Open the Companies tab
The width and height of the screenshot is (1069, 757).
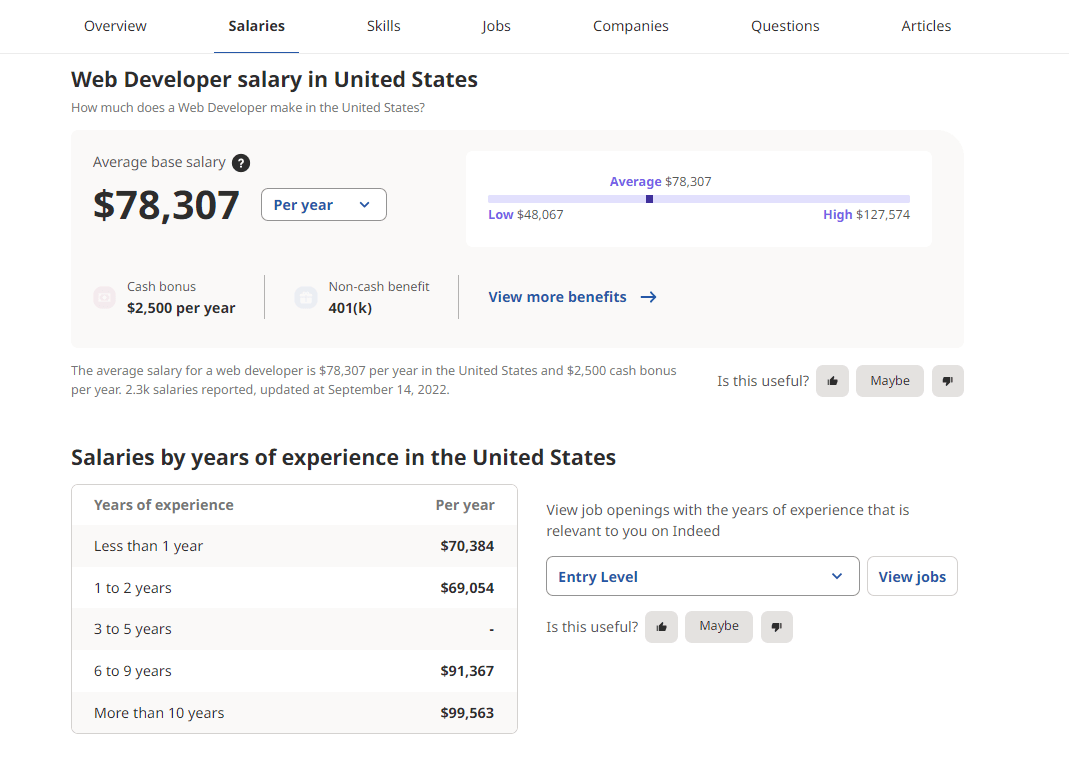point(631,26)
